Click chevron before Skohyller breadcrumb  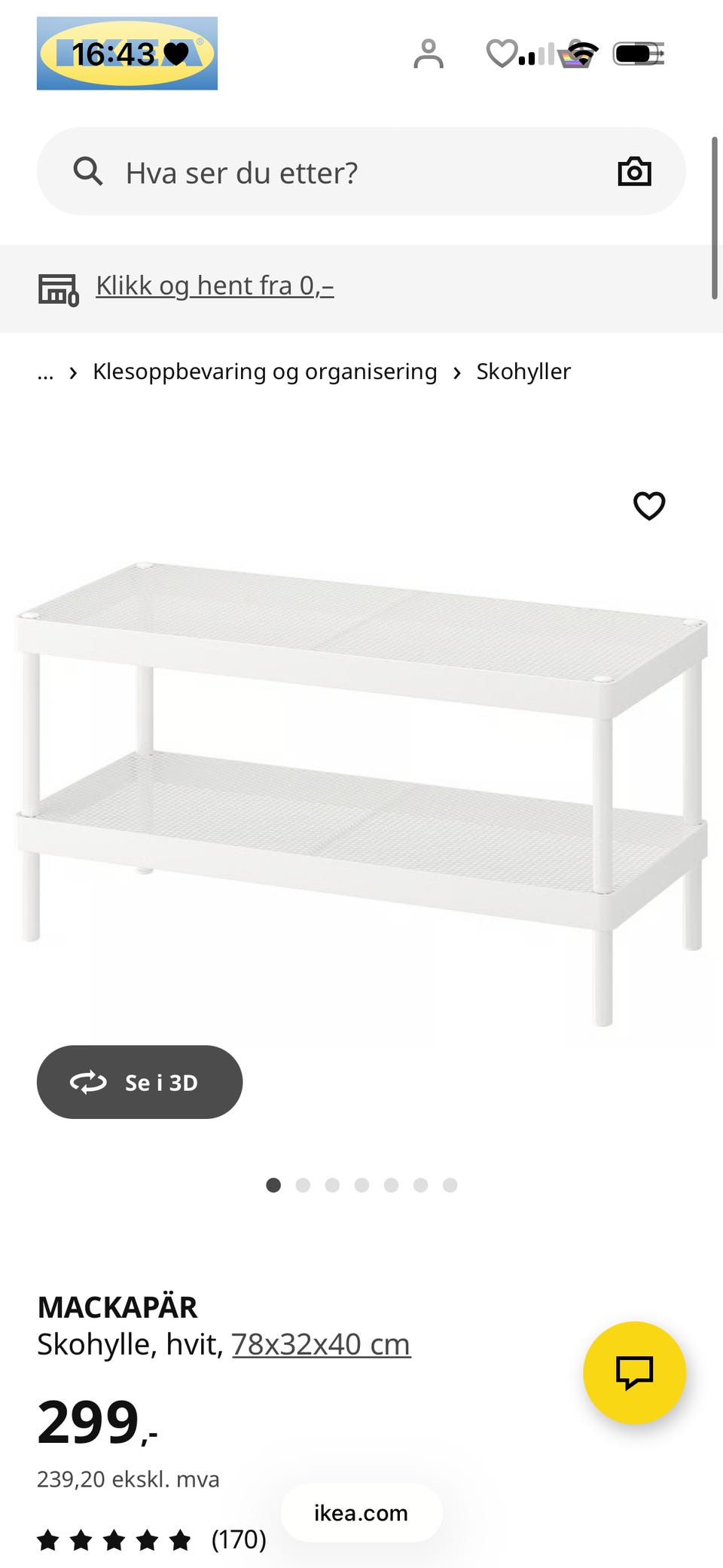click(457, 372)
